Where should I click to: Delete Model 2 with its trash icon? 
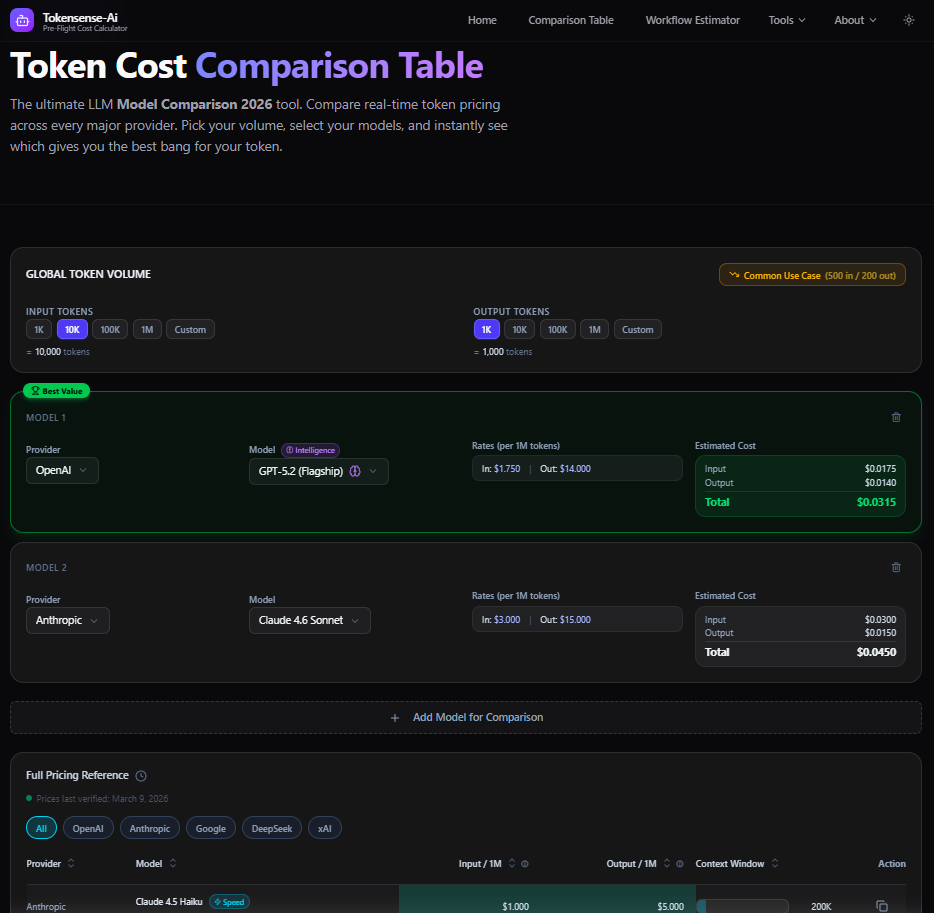[x=896, y=567]
